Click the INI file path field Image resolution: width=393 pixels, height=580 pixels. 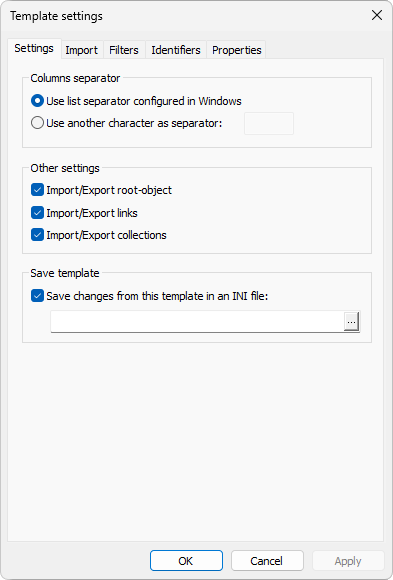tap(197, 322)
